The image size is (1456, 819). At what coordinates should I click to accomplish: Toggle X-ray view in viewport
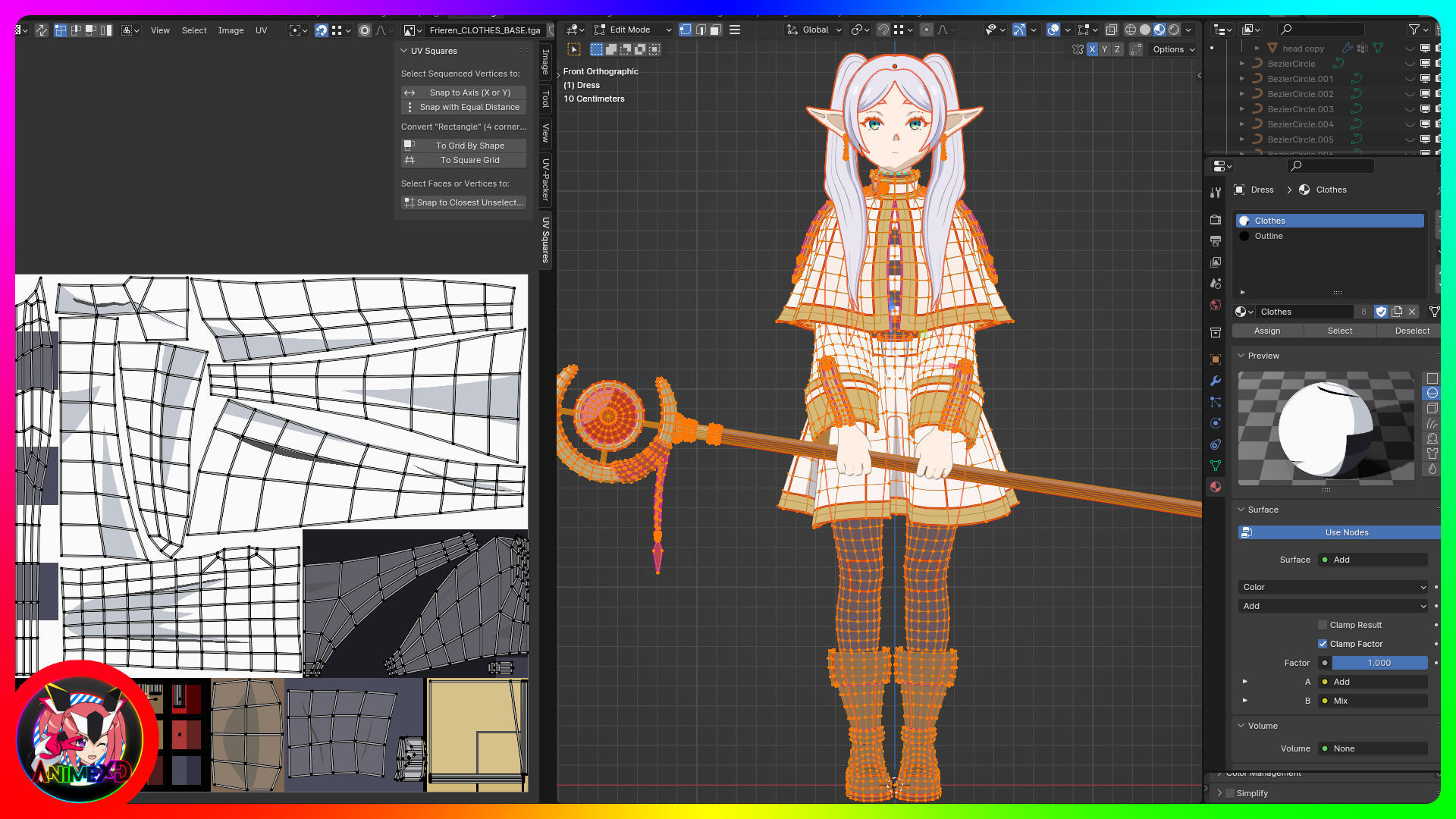tap(1111, 30)
